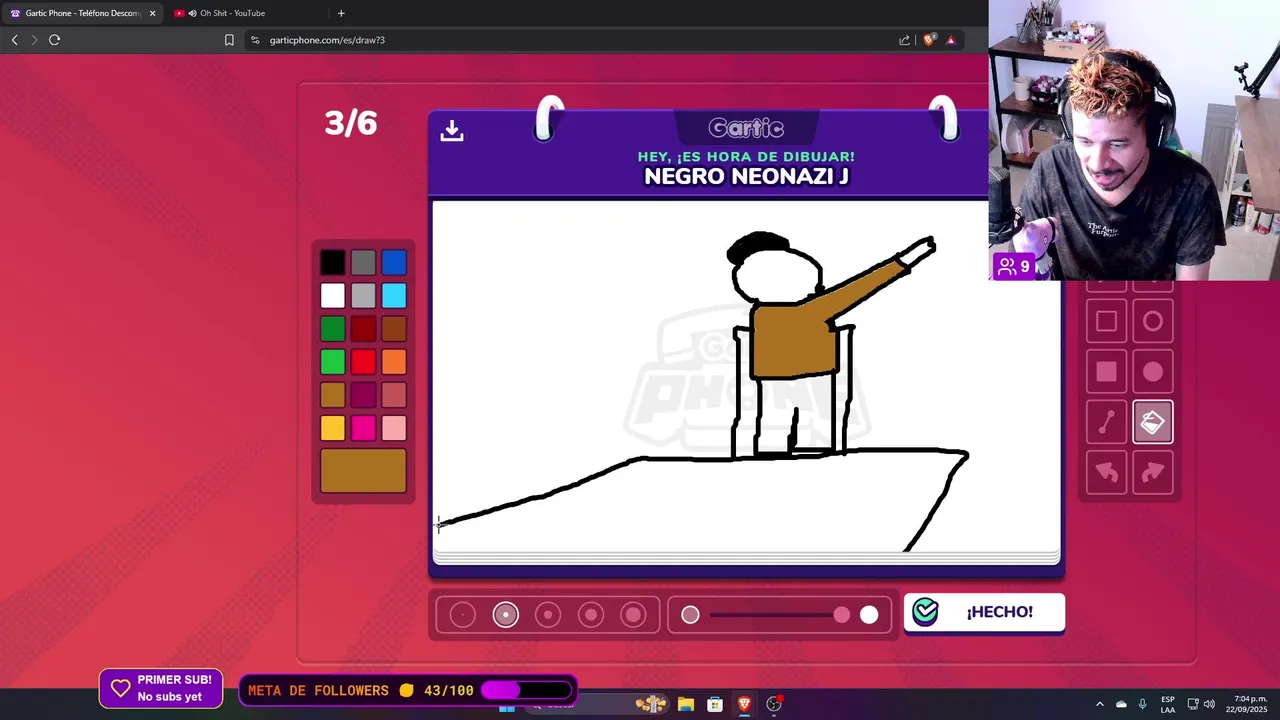The width and height of the screenshot is (1280, 720).
Task: Reload the page in the browser
Action: coord(54,40)
